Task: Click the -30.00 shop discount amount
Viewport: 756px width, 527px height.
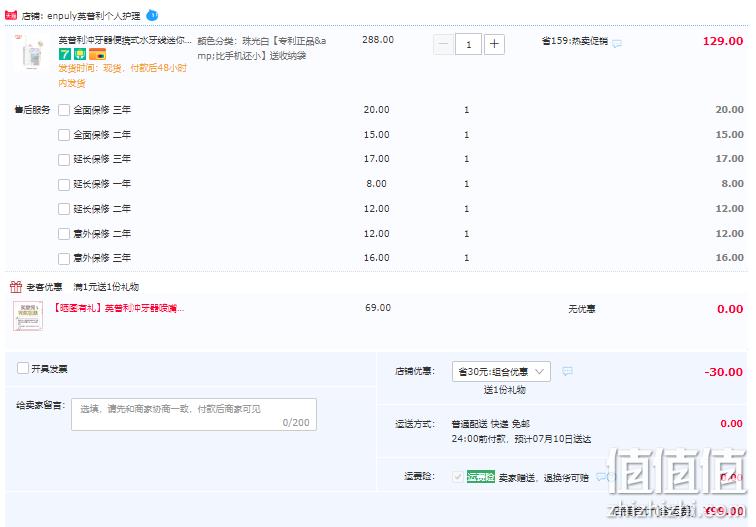Action: (723, 372)
